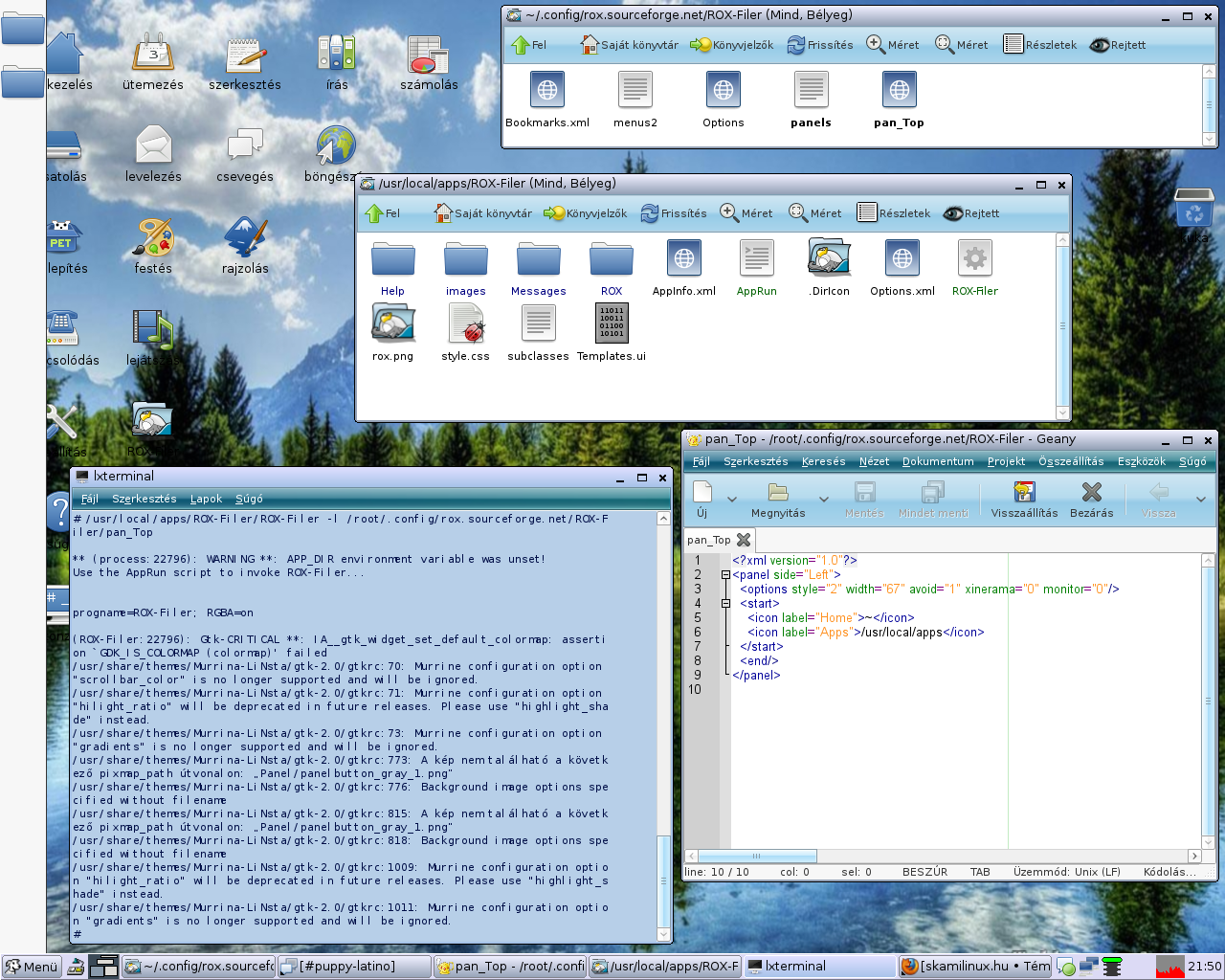Open the Dokumentum menu in Geany
The width and height of the screenshot is (1225, 980).
938,461
